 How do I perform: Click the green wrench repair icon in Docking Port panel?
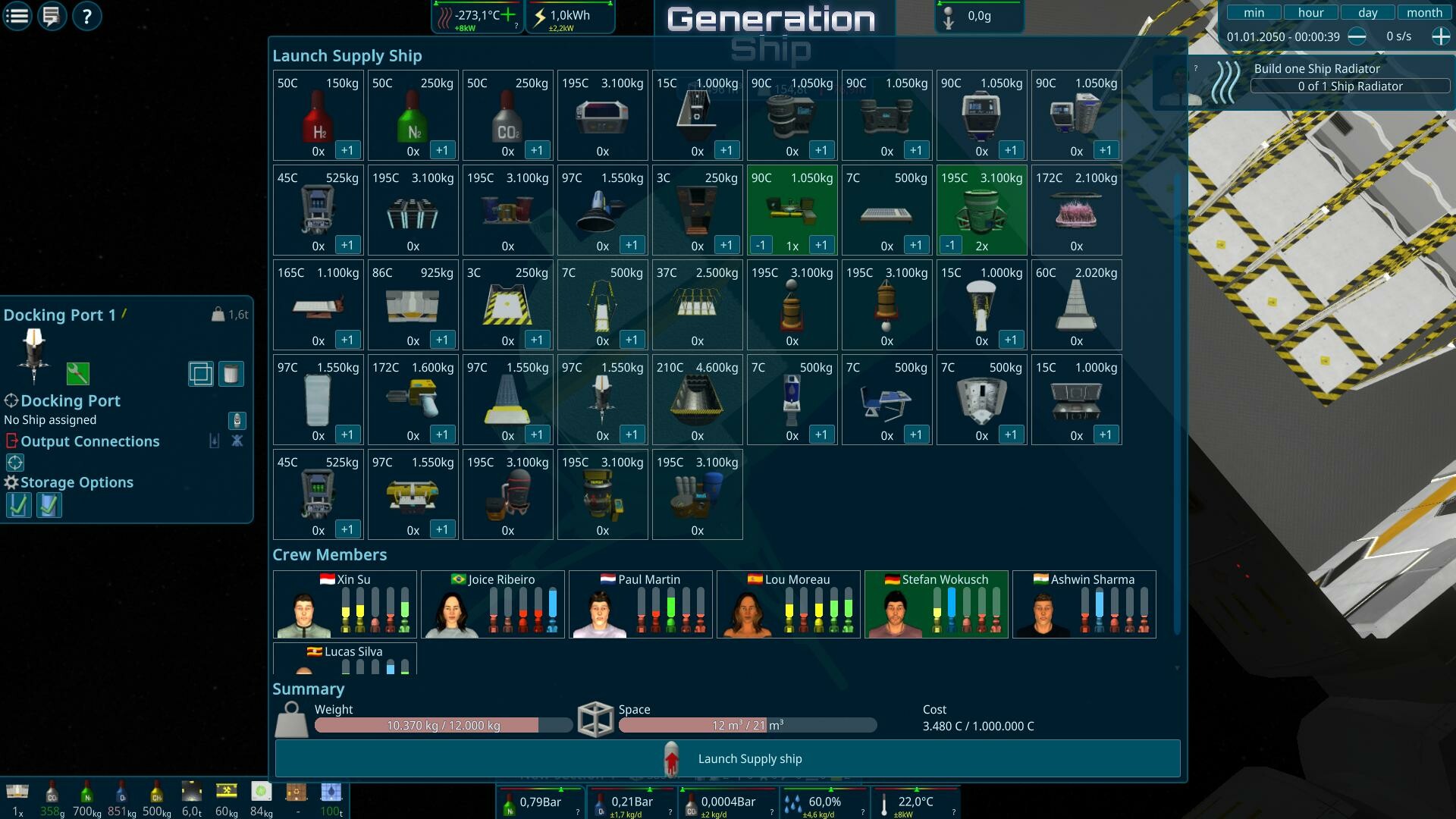[78, 374]
